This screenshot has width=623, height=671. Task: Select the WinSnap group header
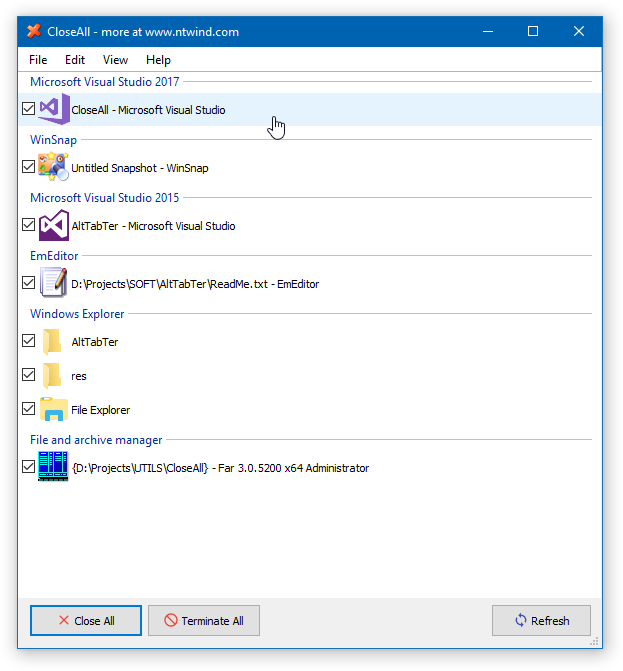pos(53,140)
